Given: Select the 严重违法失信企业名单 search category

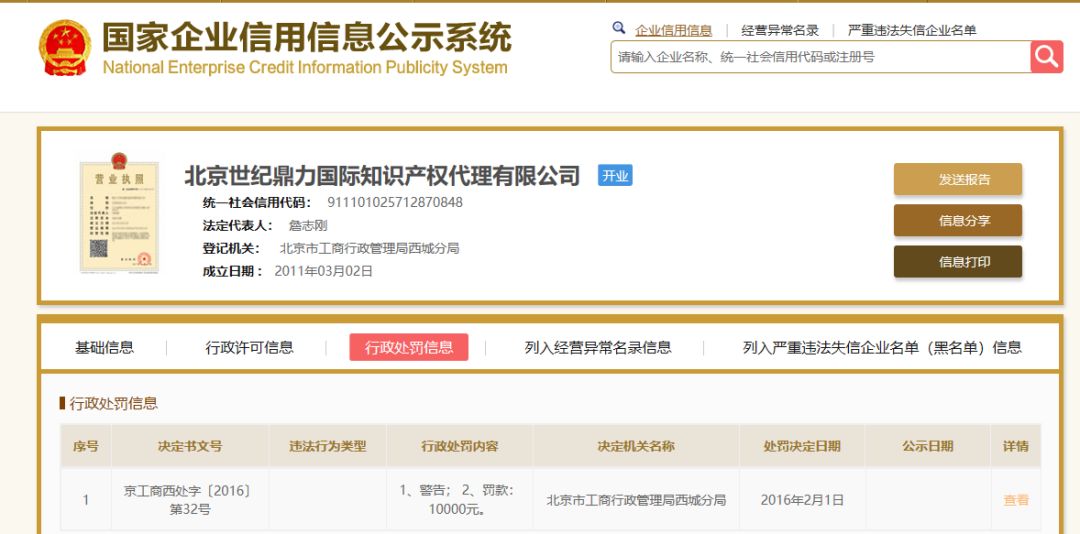Looking at the screenshot, I should pyautogui.click(x=911, y=30).
